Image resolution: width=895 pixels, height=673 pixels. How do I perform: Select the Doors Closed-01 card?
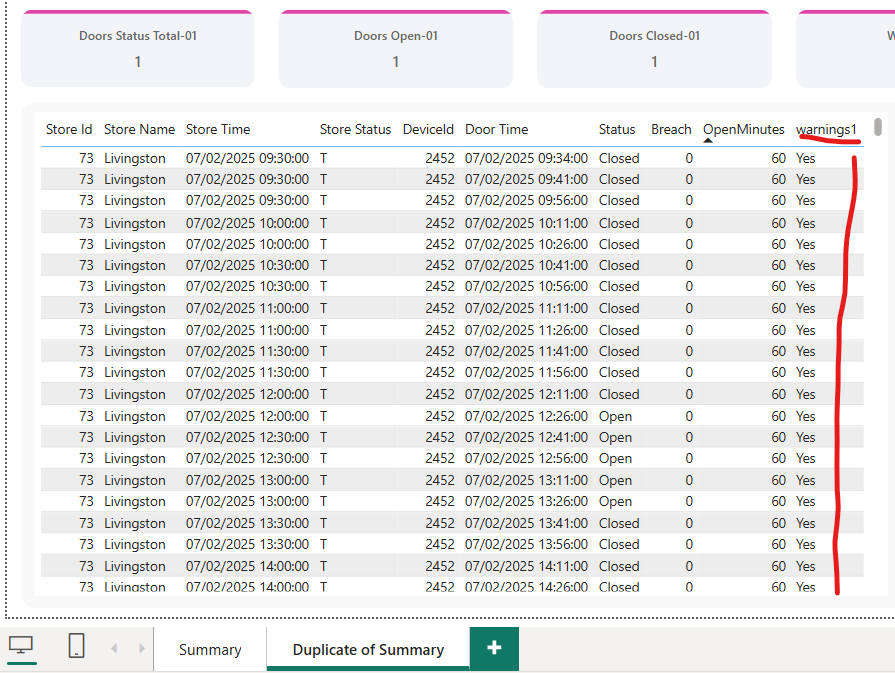point(654,49)
